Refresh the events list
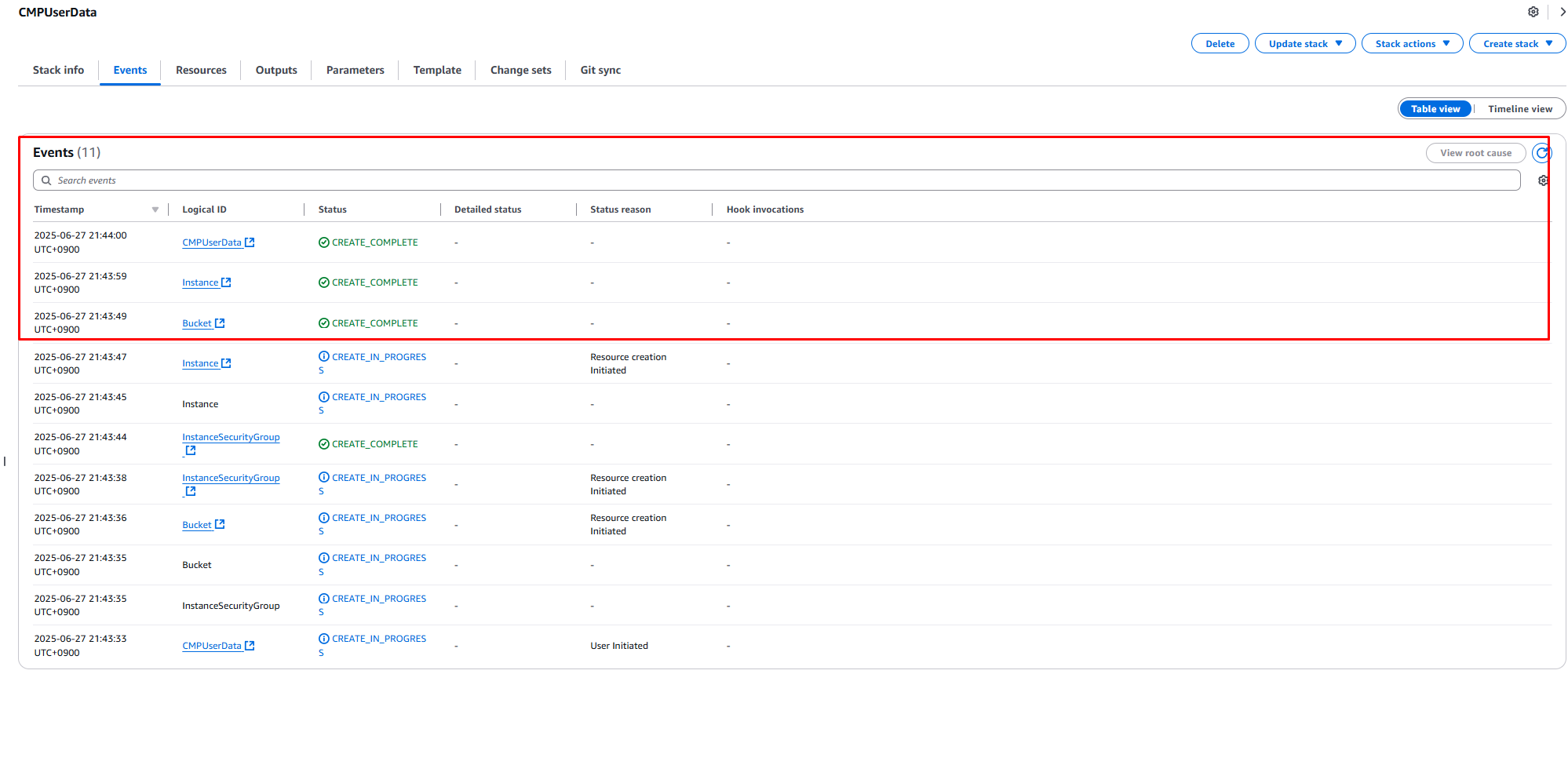 [1541, 153]
